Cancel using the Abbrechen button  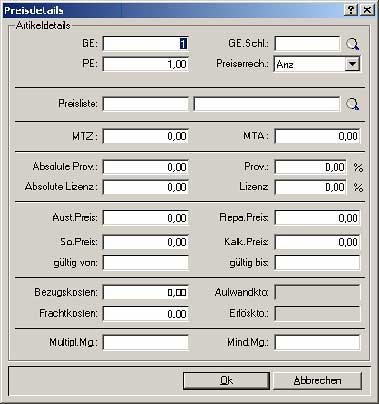pos(317,381)
